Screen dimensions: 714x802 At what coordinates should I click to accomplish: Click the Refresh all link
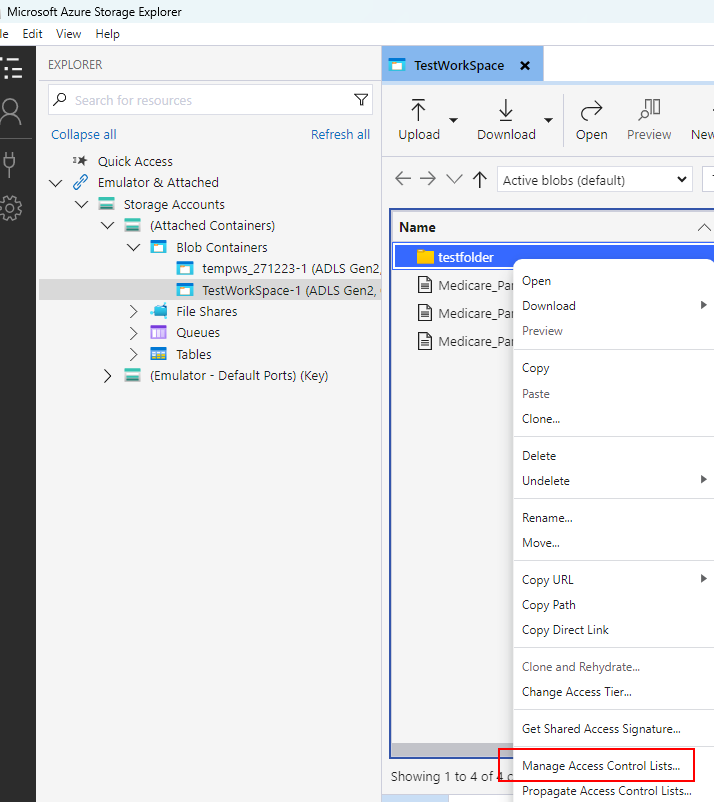pyautogui.click(x=340, y=135)
